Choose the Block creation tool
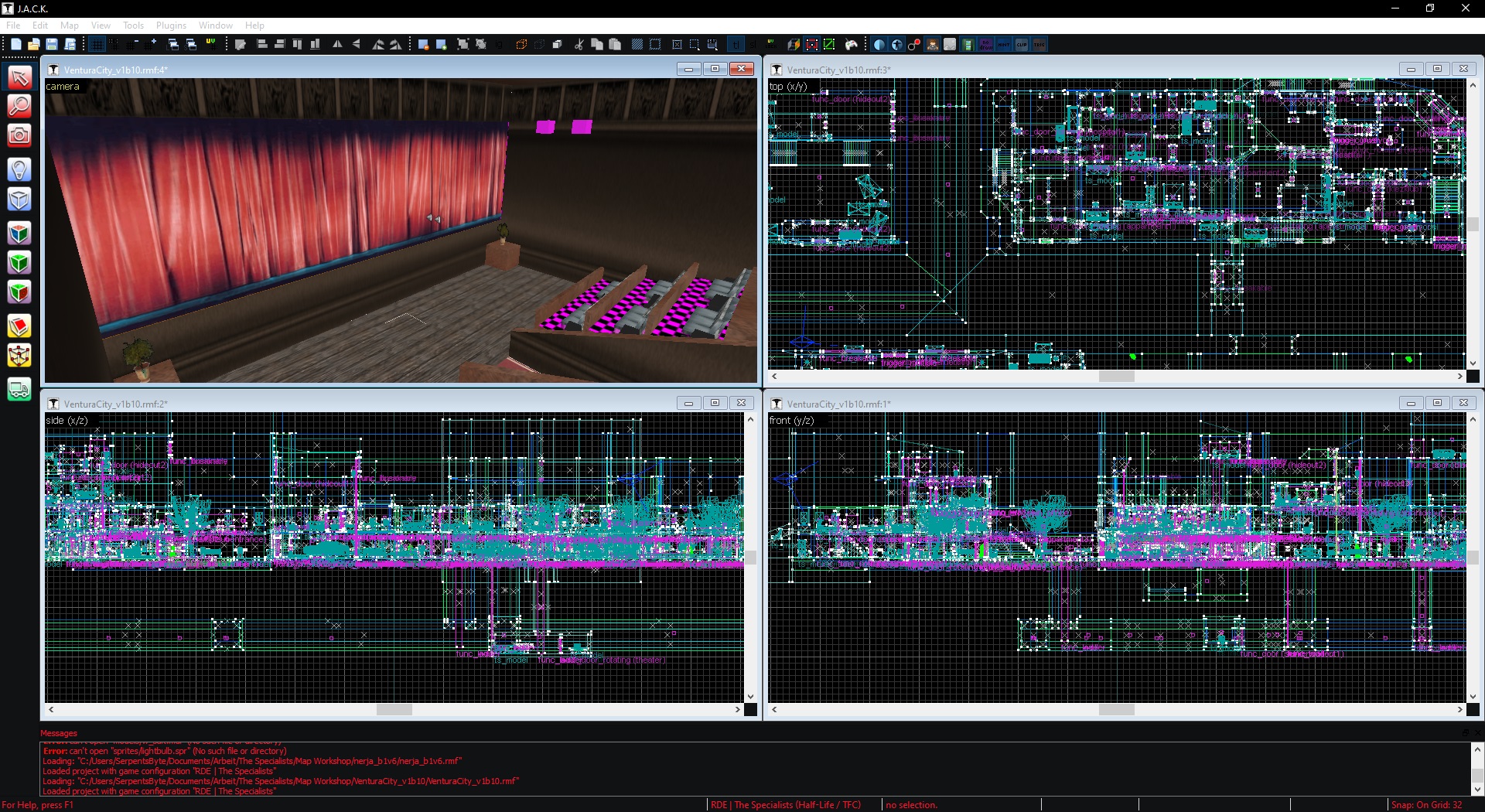Screen dimensions: 1485x812 tap(19, 200)
